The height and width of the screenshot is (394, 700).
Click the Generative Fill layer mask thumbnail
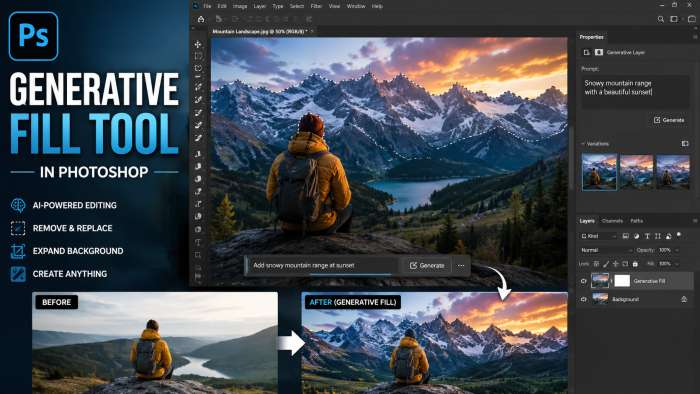point(622,281)
